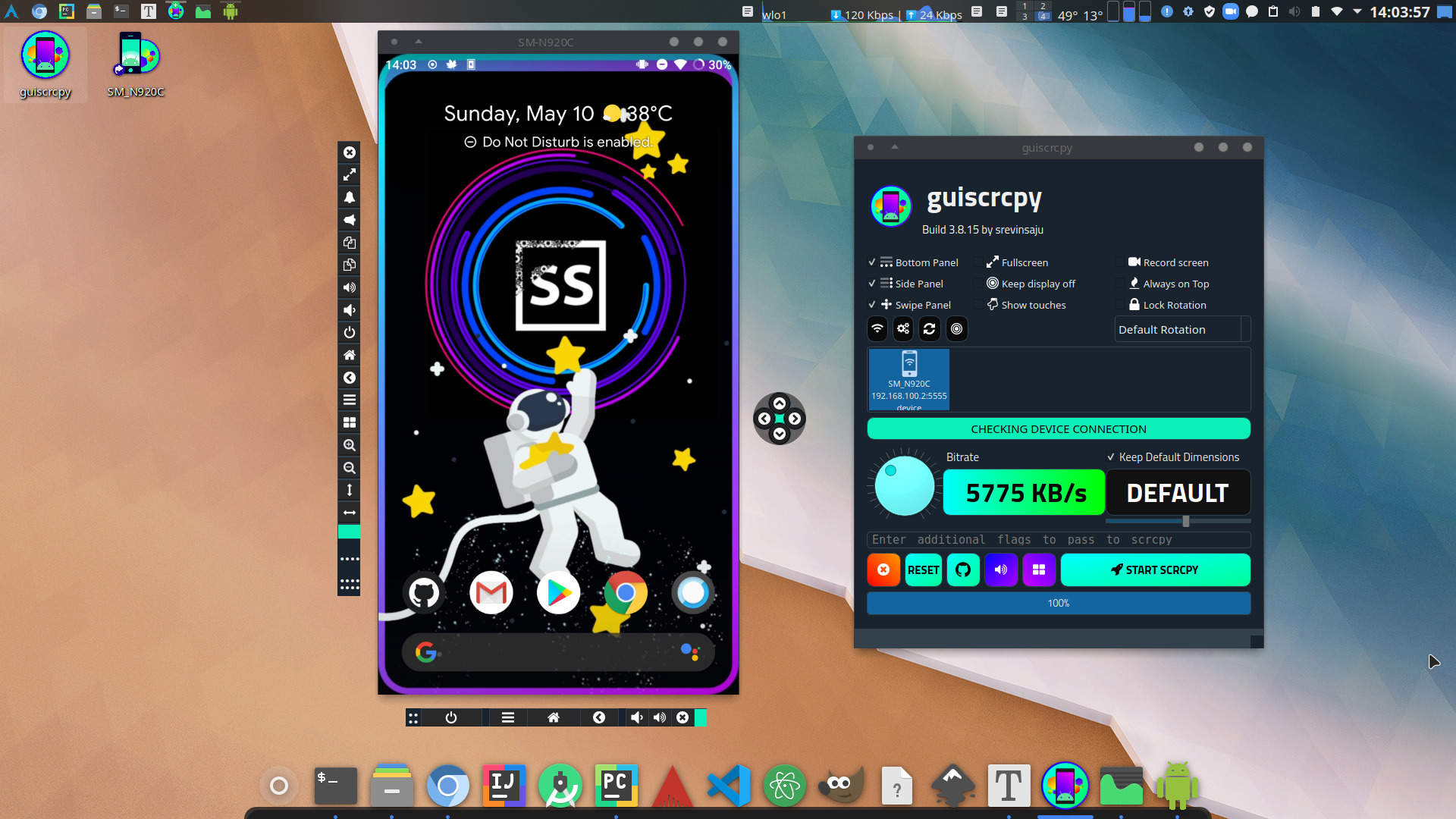Click the volume/speaker icon button
The height and width of the screenshot is (819, 1456).
click(1001, 569)
